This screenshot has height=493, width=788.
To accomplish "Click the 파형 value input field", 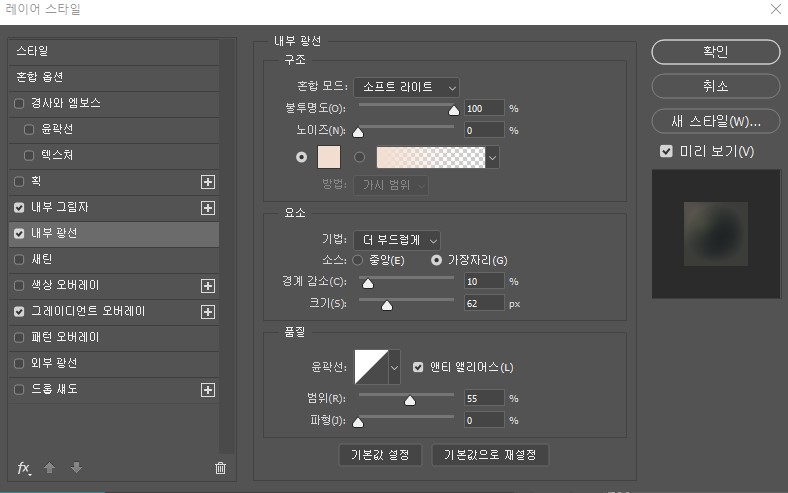I will click(484, 421).
